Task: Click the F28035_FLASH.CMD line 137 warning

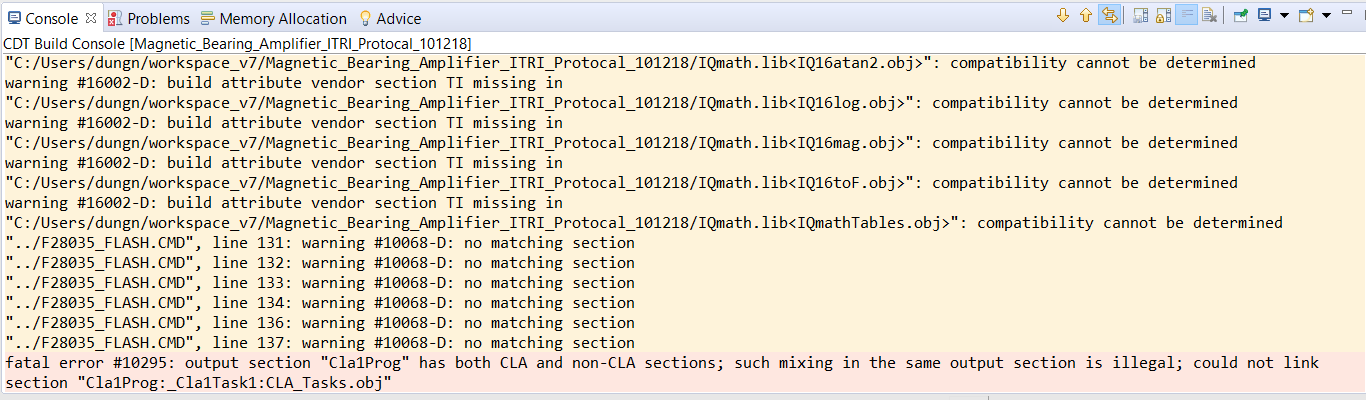Action: pyautogui.click(x=320, y=343)
